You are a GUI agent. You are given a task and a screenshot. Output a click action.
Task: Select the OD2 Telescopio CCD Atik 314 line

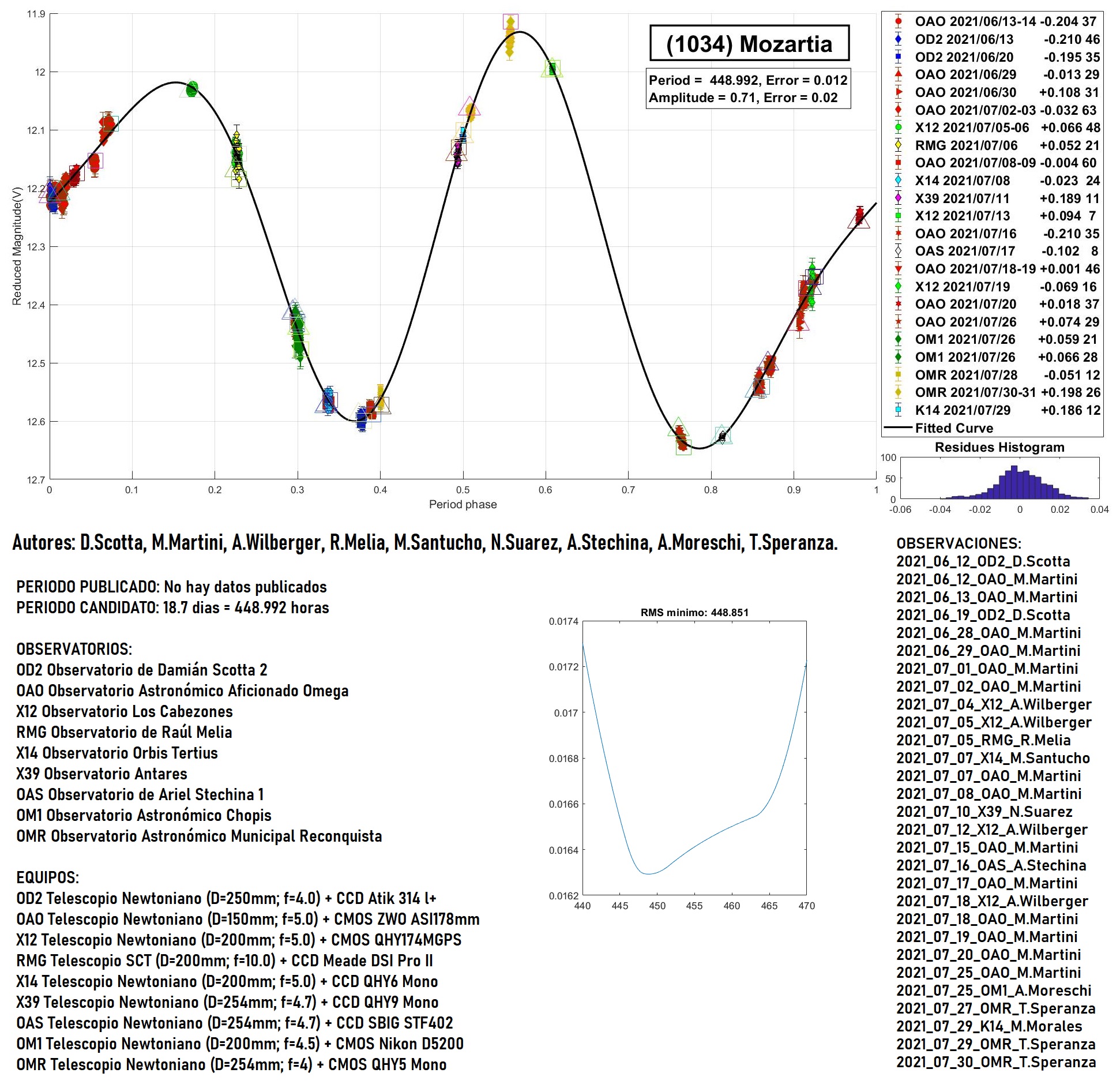pyautogui.click(x=226, y=898)
